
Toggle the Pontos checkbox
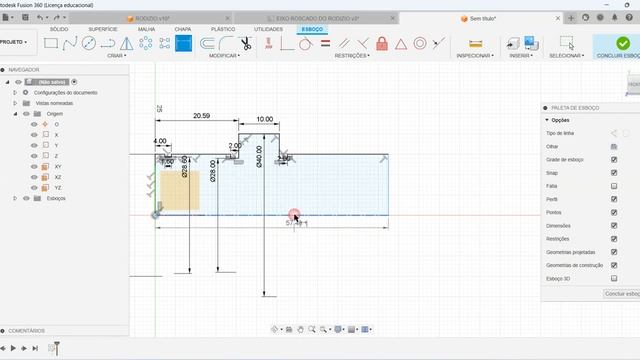point(614,212)
